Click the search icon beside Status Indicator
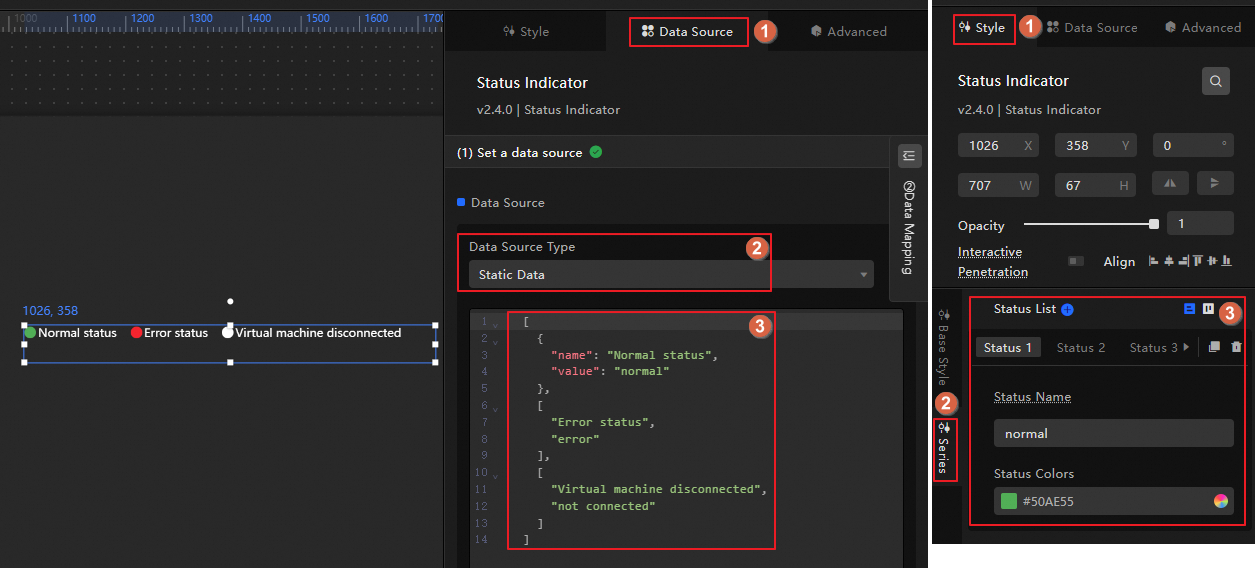 [x=1215, y=82]
